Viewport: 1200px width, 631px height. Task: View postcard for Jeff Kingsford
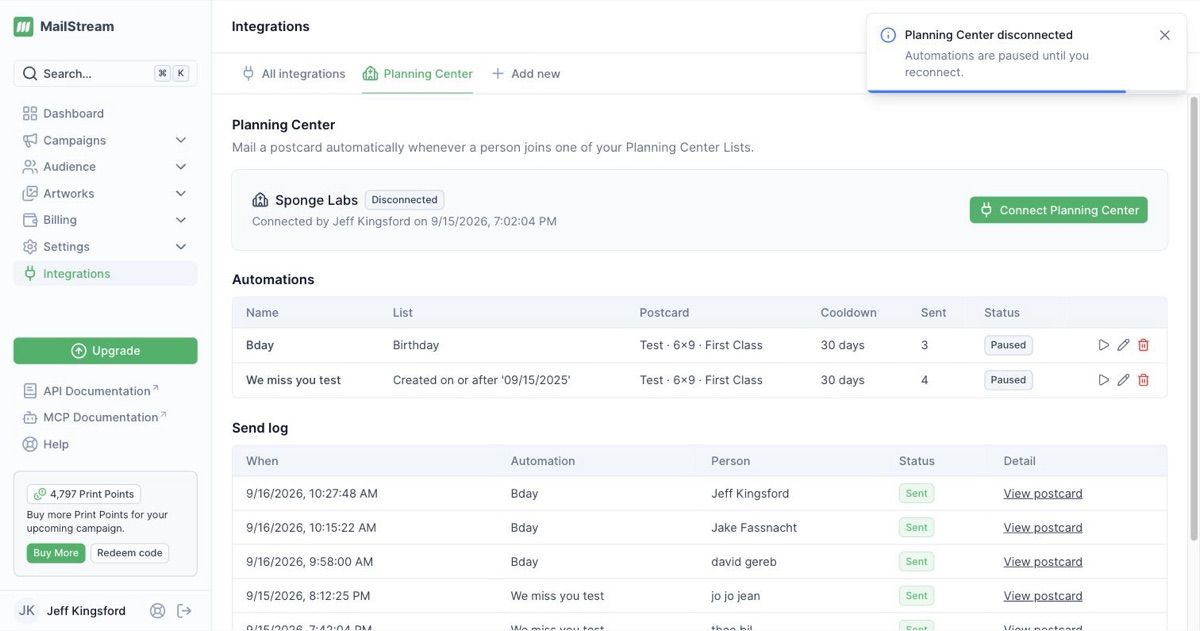1043,494
